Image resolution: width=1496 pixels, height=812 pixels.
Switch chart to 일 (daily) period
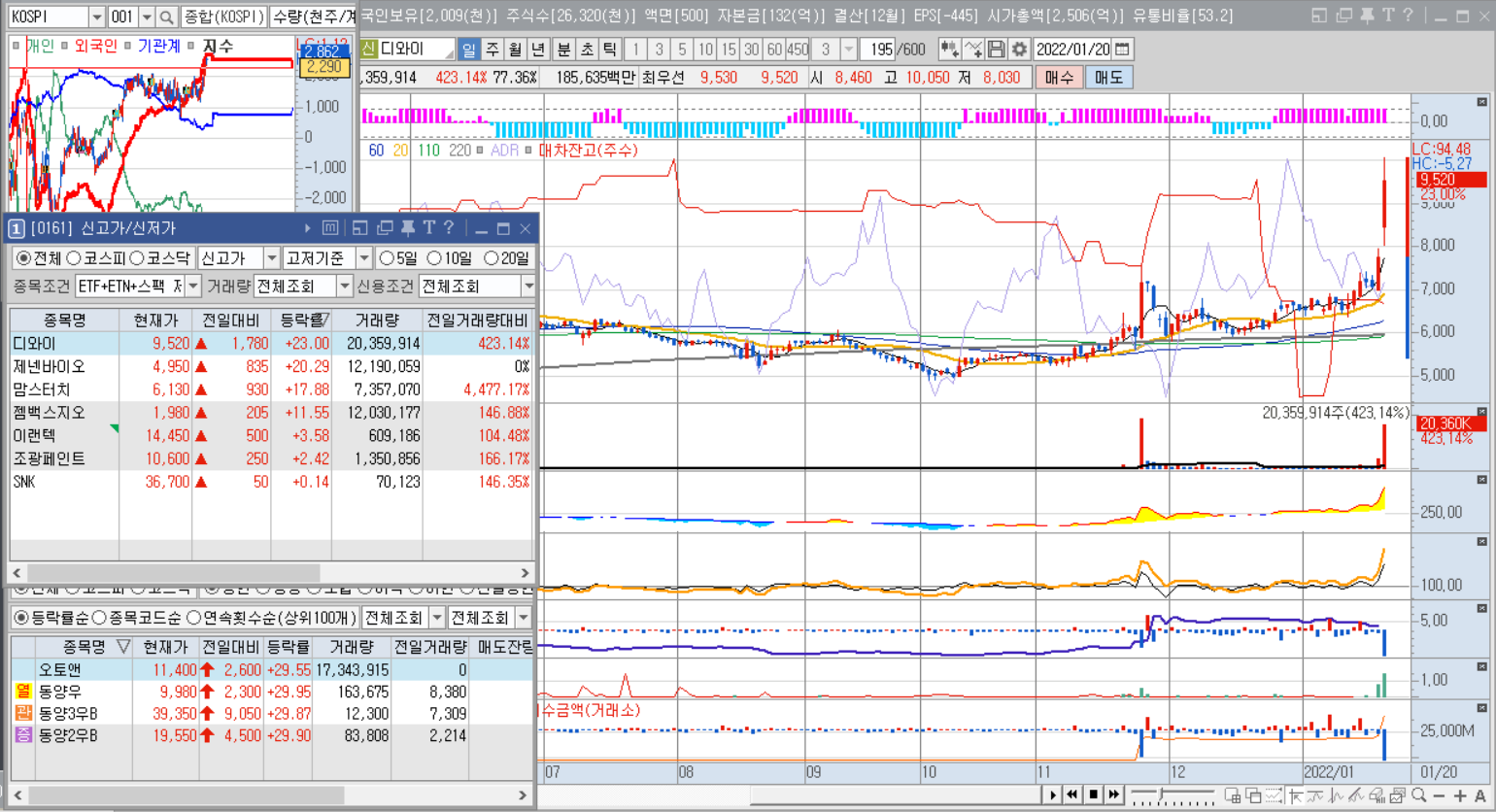coord(469,50)
